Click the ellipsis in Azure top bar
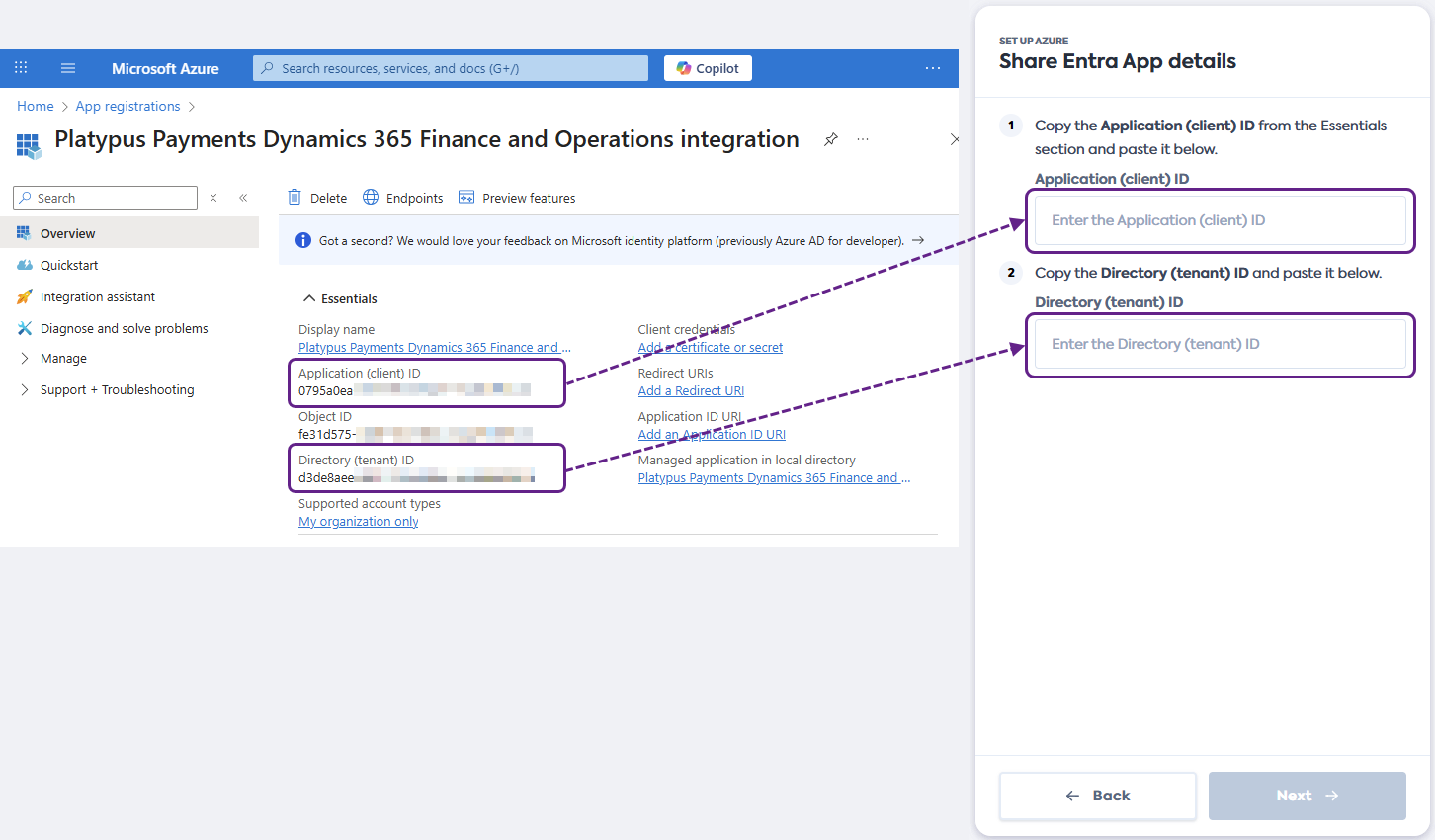Image resolution: width=1435 pixels, height=840 pixels. pyautogui.click(x=932, y=68)
